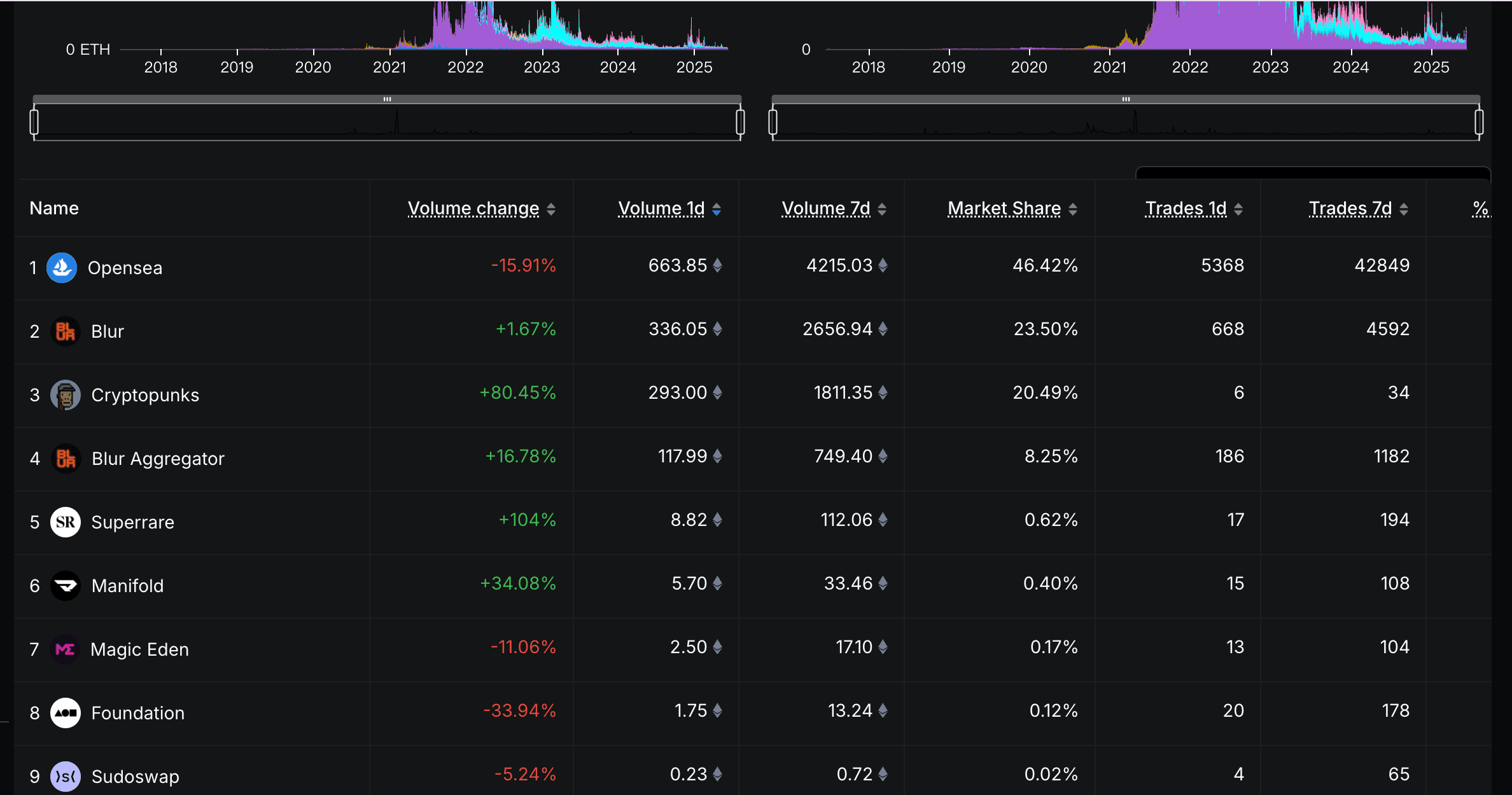Select the Manifold icon
Viewport: 1512px width, 795px height.
(x=66, y=585)
